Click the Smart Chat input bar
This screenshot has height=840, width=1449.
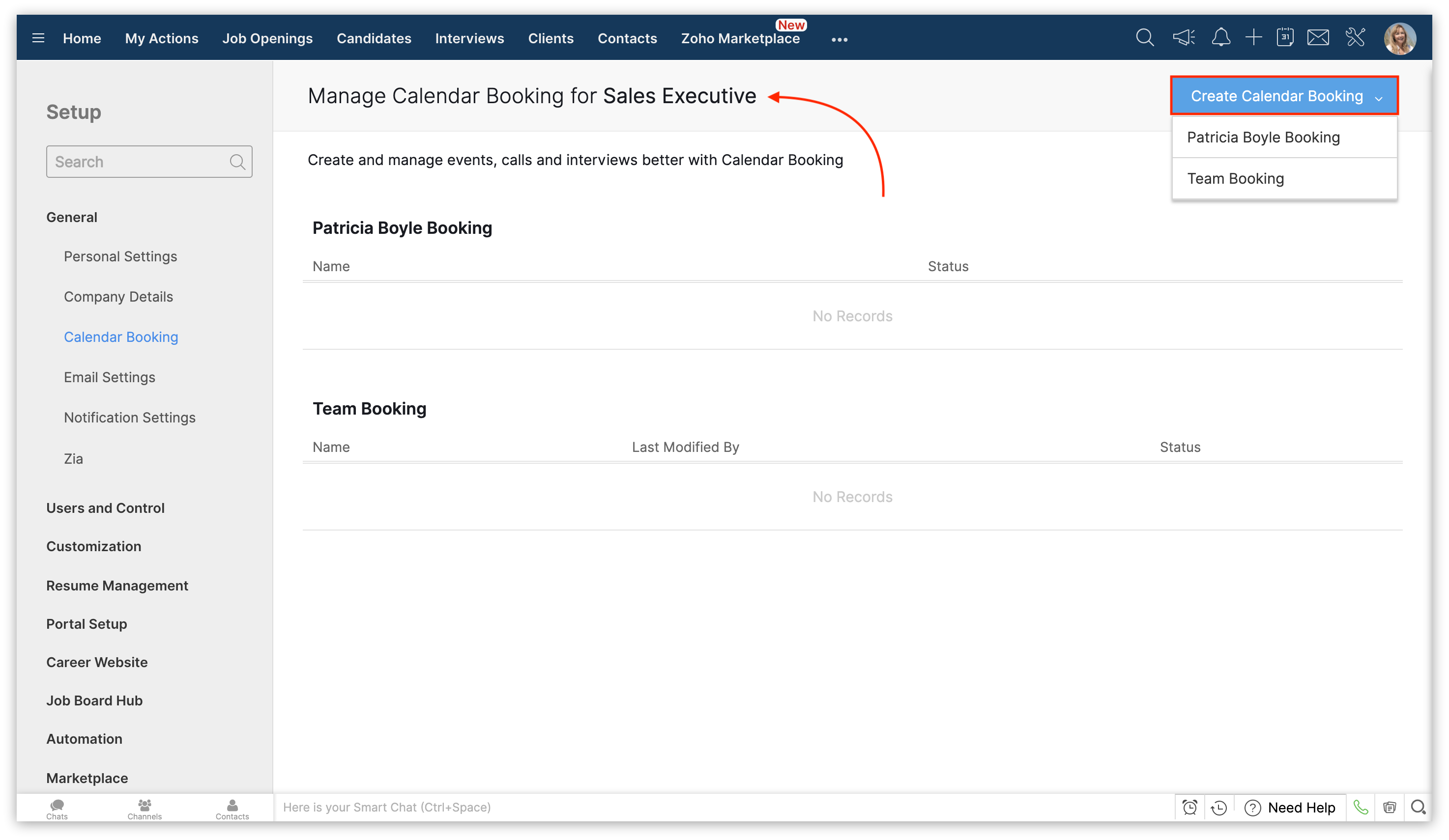[x=724, y=807]
